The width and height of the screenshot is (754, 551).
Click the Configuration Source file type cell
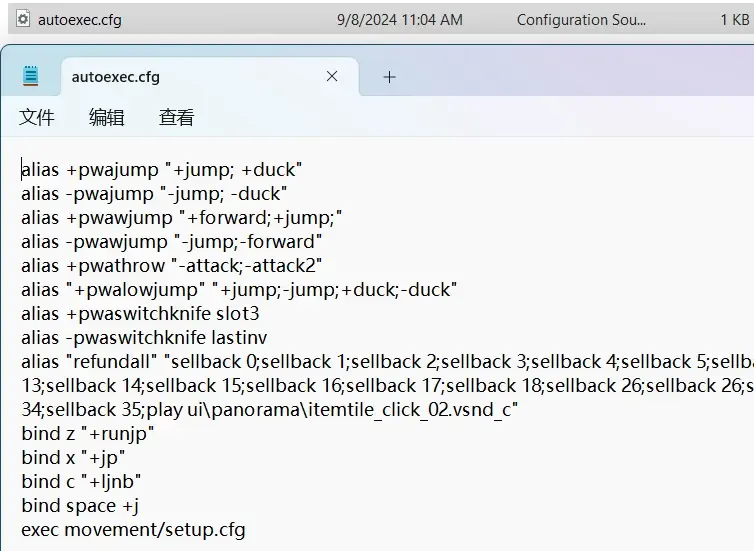pyautogui.click(x=581, y=19)
